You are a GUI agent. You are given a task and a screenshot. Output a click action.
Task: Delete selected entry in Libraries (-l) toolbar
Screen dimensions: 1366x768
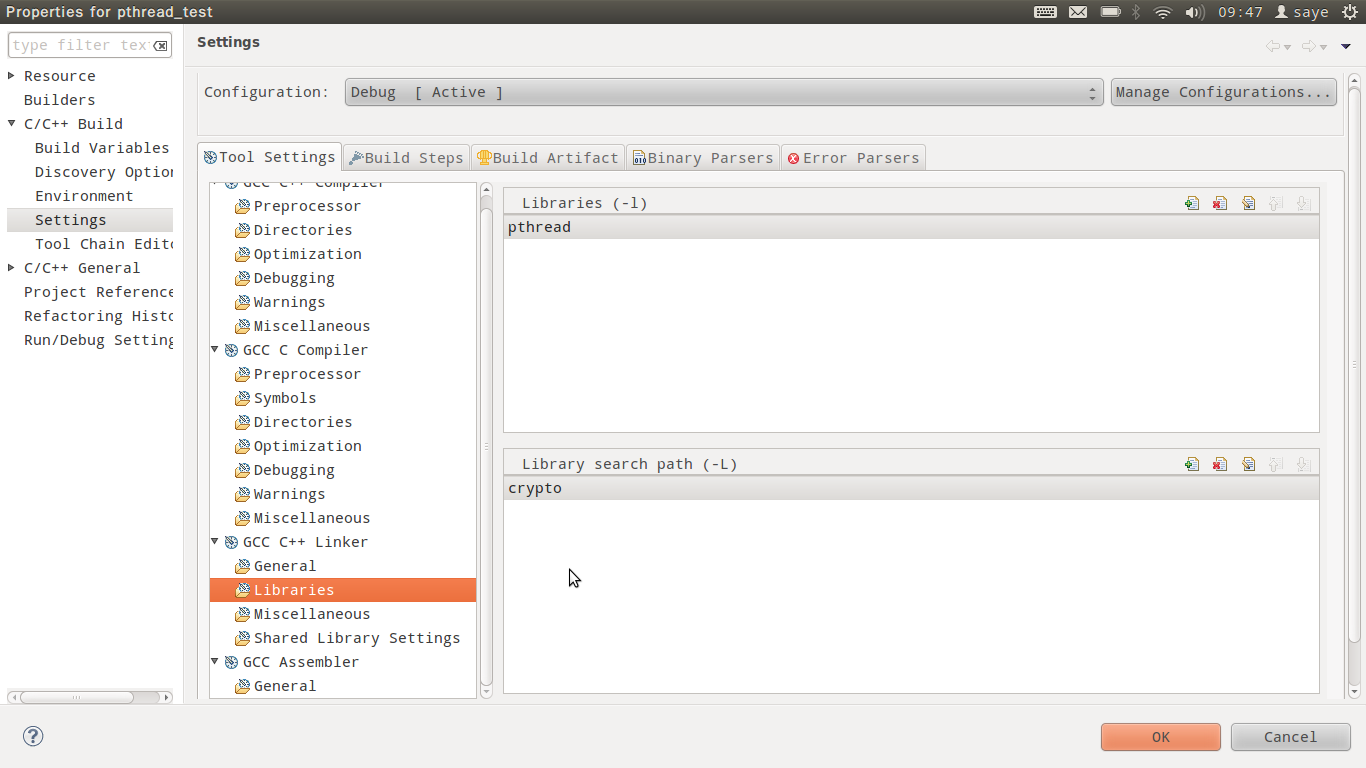point(1220,203)
